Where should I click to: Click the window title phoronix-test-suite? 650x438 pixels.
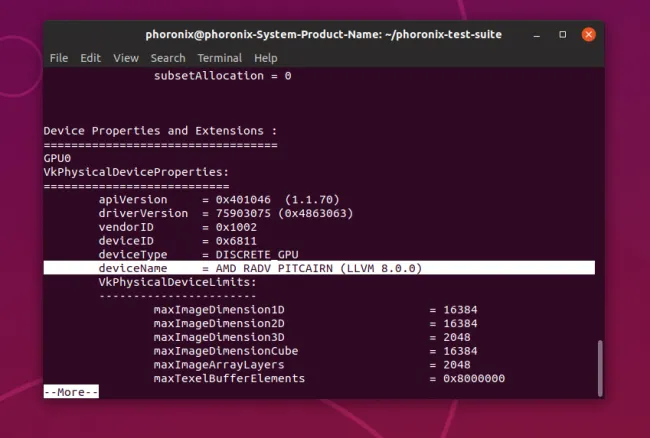tap(323, 34)
